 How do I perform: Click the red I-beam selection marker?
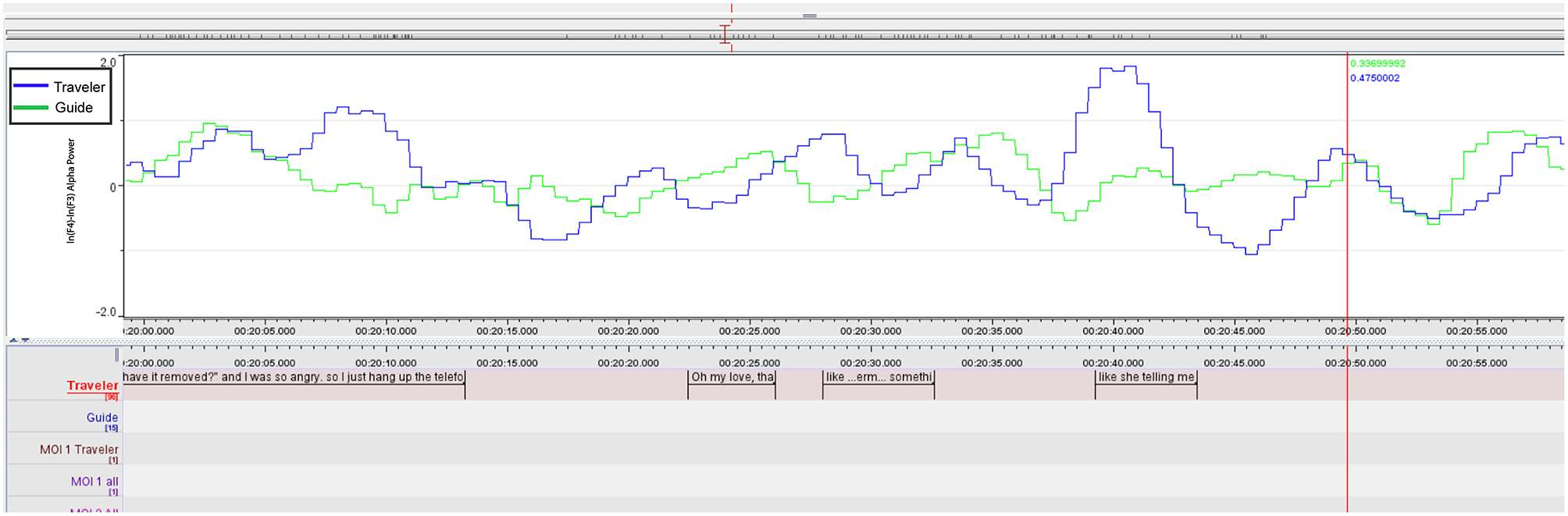click(x=725, y=34)
